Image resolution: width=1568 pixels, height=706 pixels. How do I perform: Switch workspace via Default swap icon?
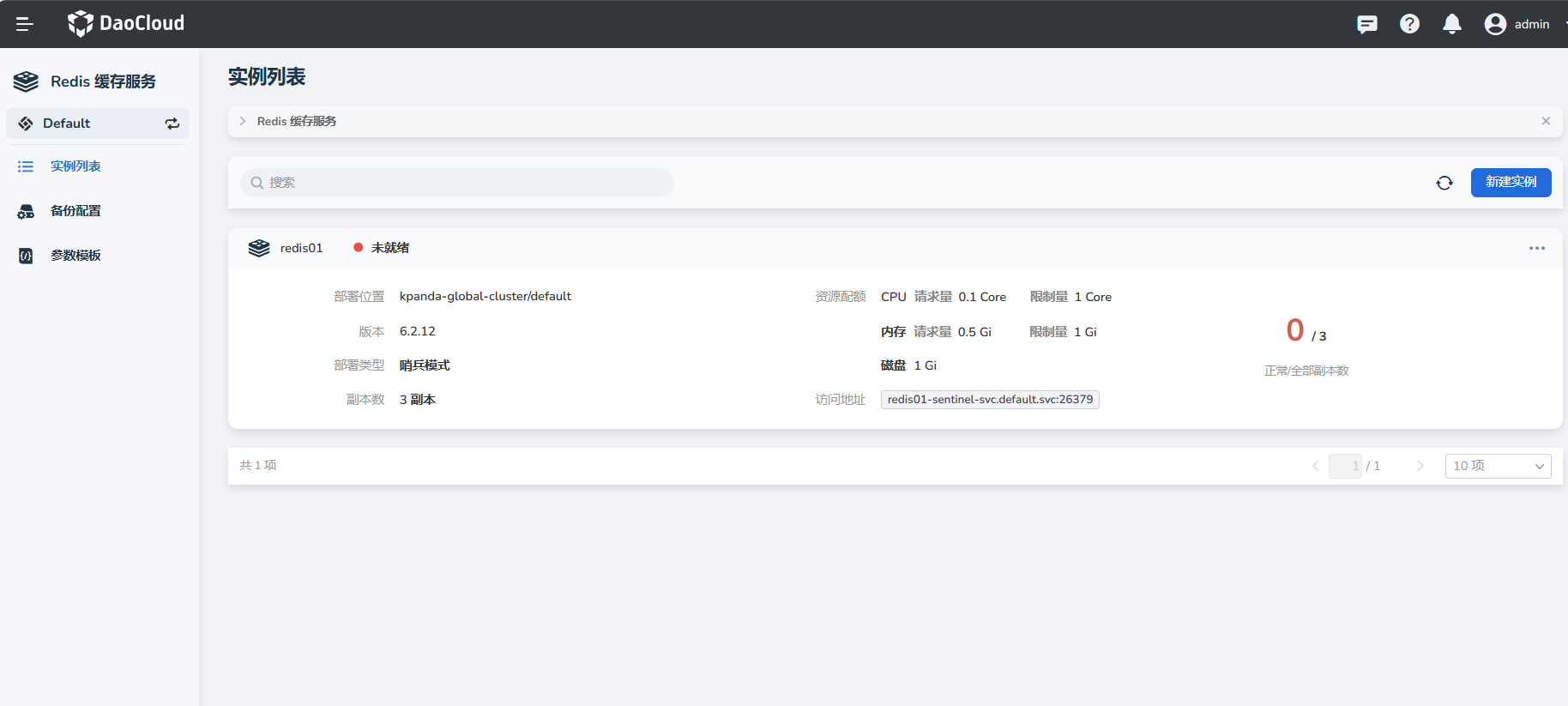pos(172,124)
